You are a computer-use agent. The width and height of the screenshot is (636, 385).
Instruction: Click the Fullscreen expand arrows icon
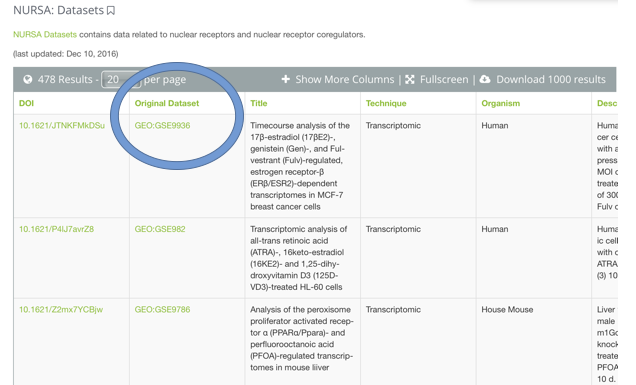point(410,80)
